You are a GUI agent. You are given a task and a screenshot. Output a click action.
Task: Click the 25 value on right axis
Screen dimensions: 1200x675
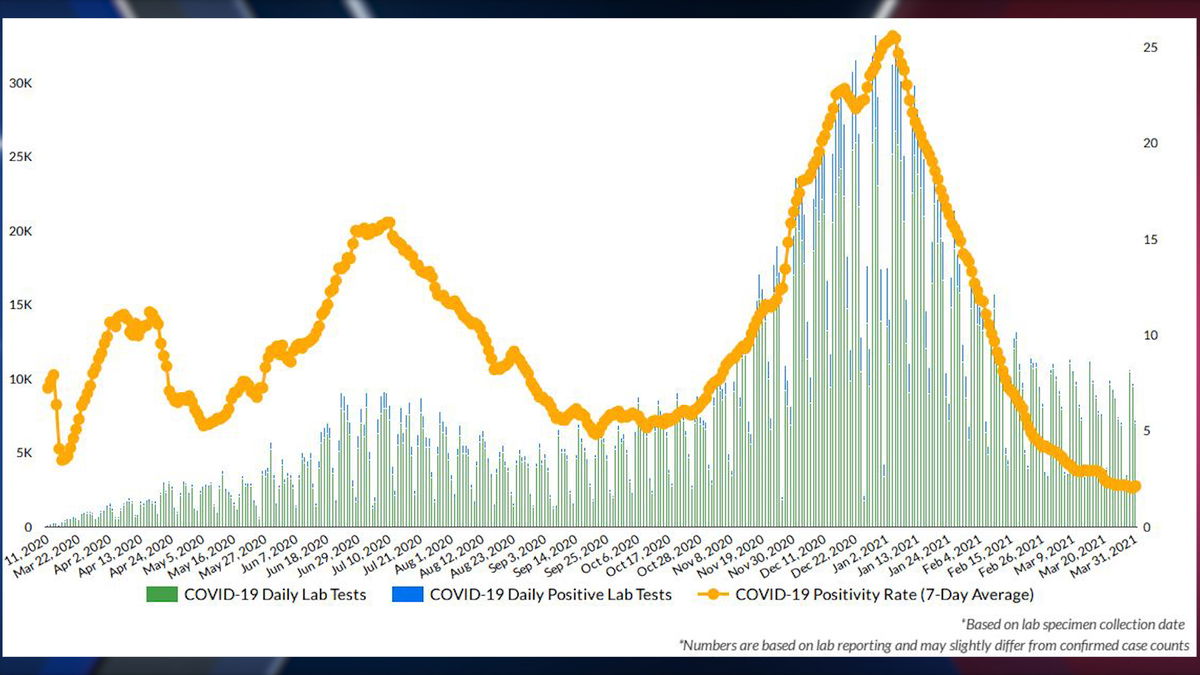click(x=1150, y=48)
